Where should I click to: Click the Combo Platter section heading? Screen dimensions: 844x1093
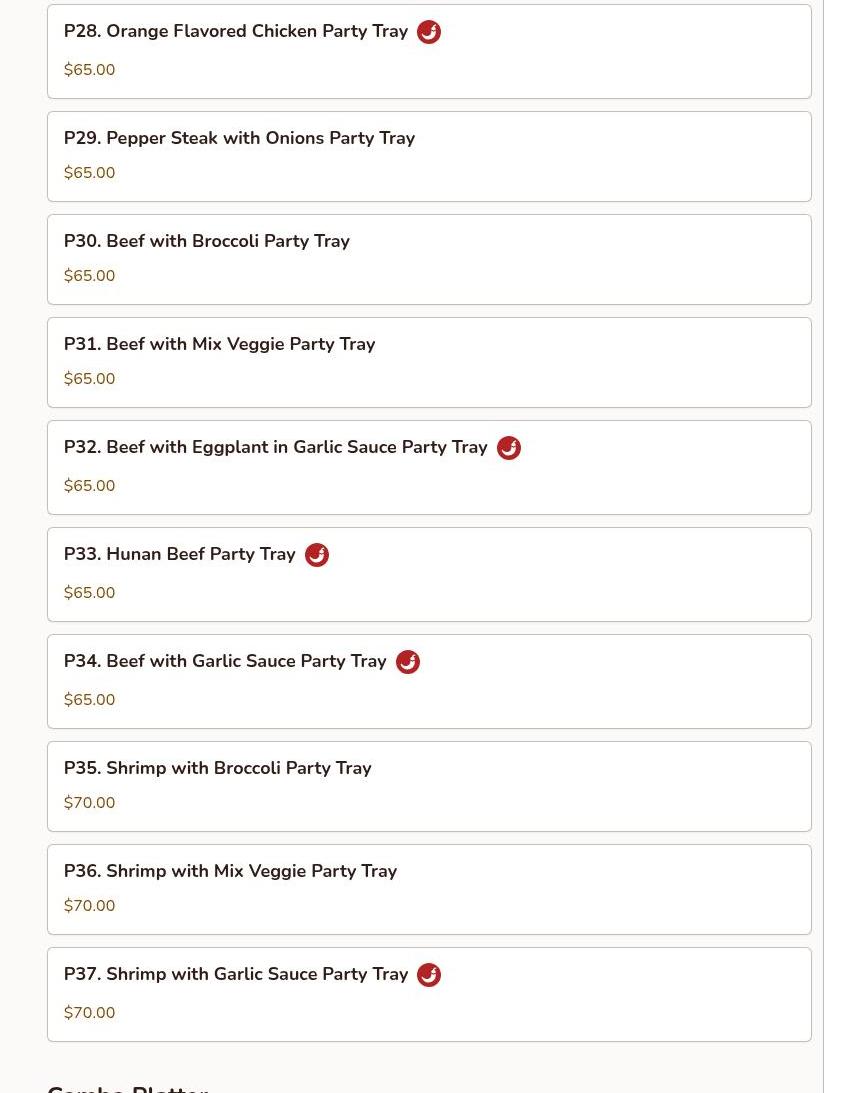pos(128,1087)
